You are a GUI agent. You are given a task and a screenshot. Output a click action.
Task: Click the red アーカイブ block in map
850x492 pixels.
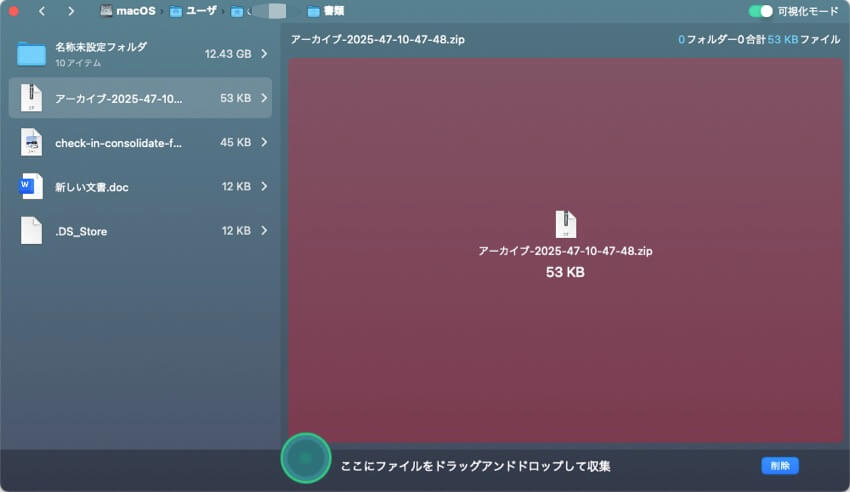(565, 251)
